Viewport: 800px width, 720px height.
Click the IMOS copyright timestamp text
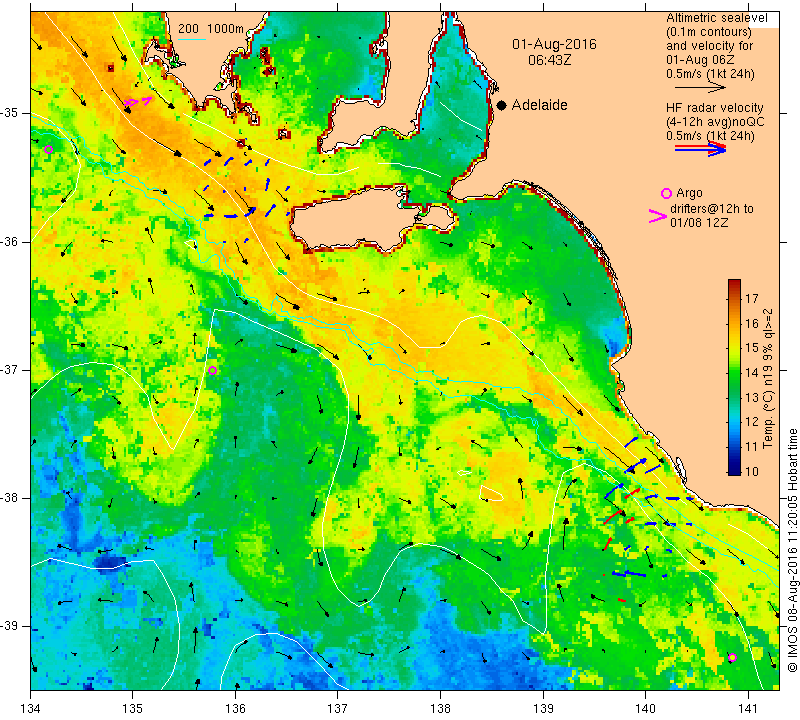coord(792,550)
